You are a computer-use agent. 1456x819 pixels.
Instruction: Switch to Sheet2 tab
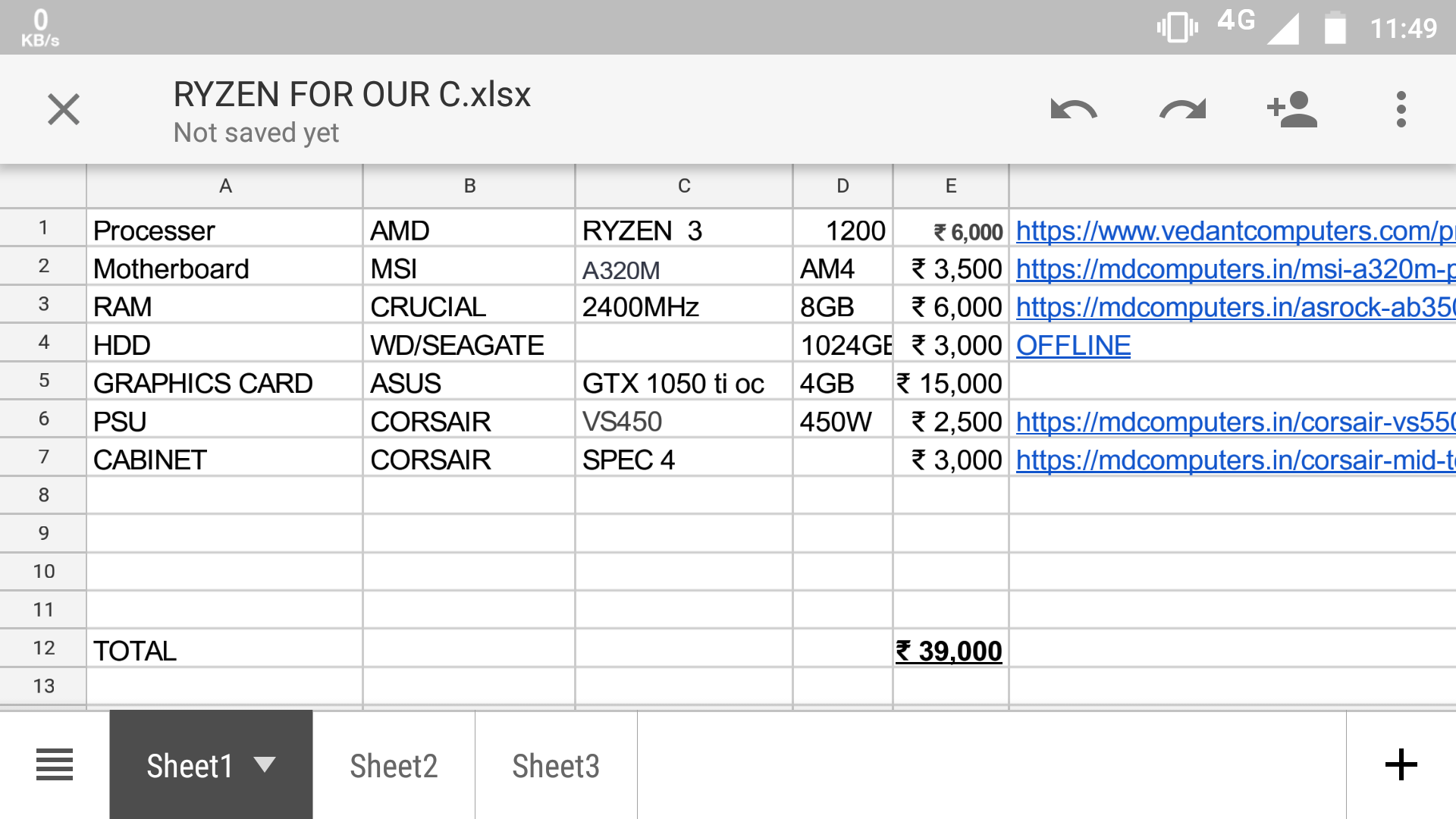[x=394, y=765]
